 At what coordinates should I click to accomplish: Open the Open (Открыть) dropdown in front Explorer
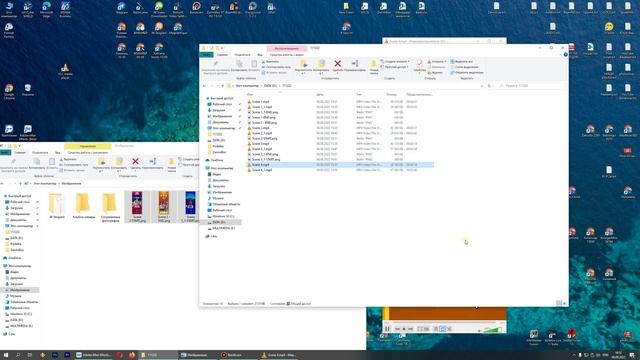(x=437, y=62)
